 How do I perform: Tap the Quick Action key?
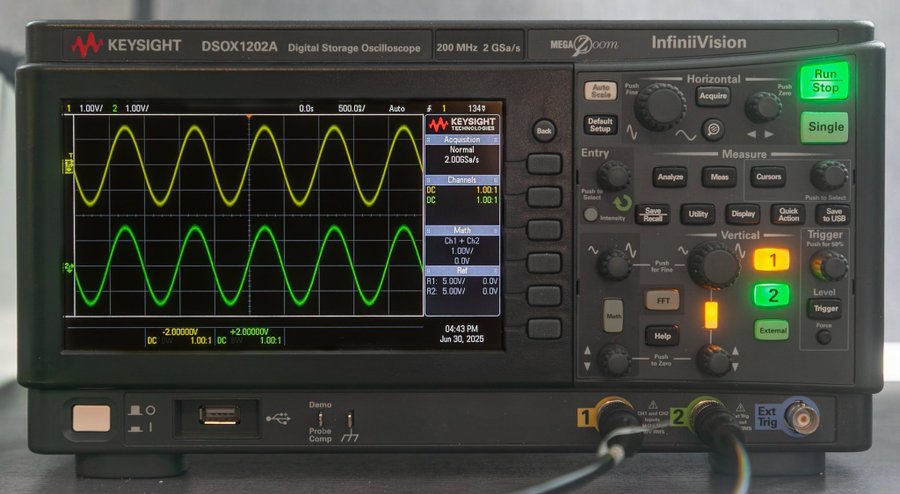coord(788,215)
